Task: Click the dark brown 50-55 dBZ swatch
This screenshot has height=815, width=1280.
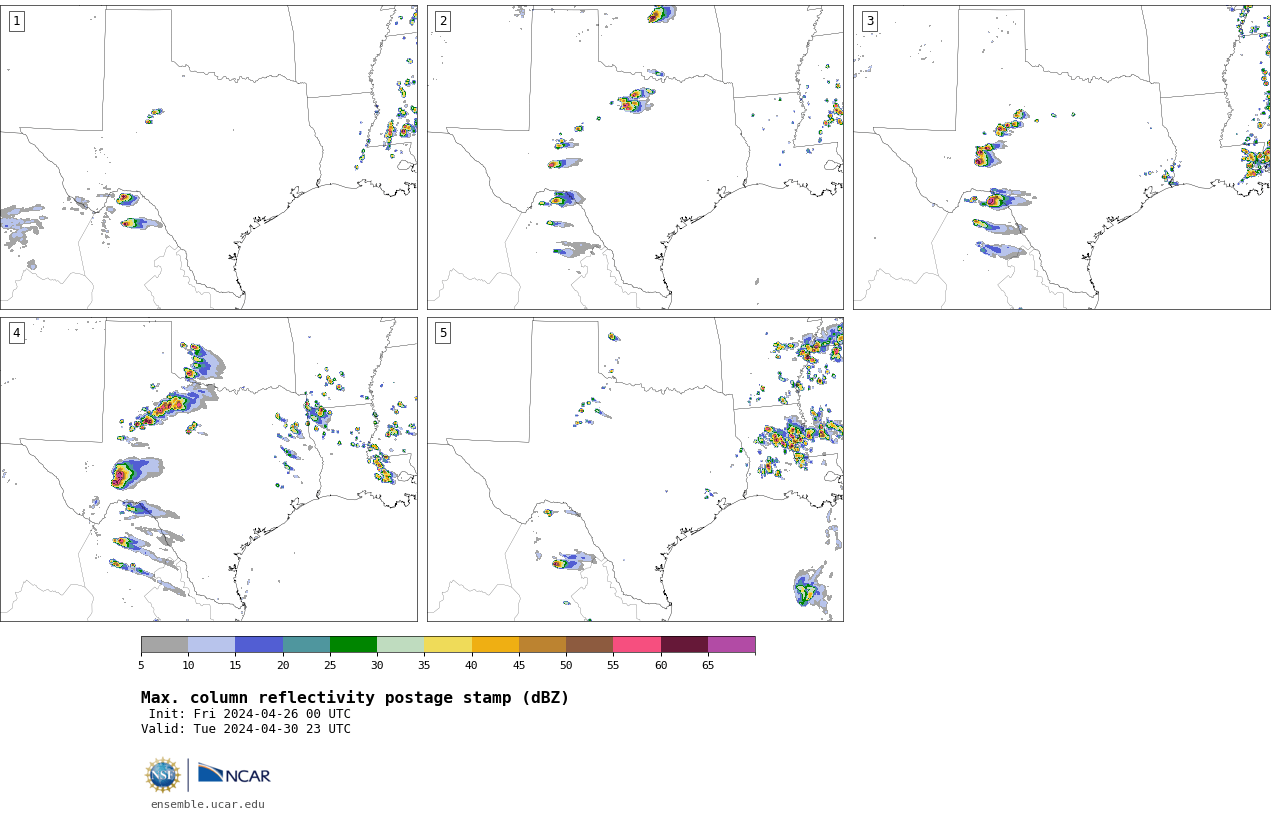Action: click(590, 644)
